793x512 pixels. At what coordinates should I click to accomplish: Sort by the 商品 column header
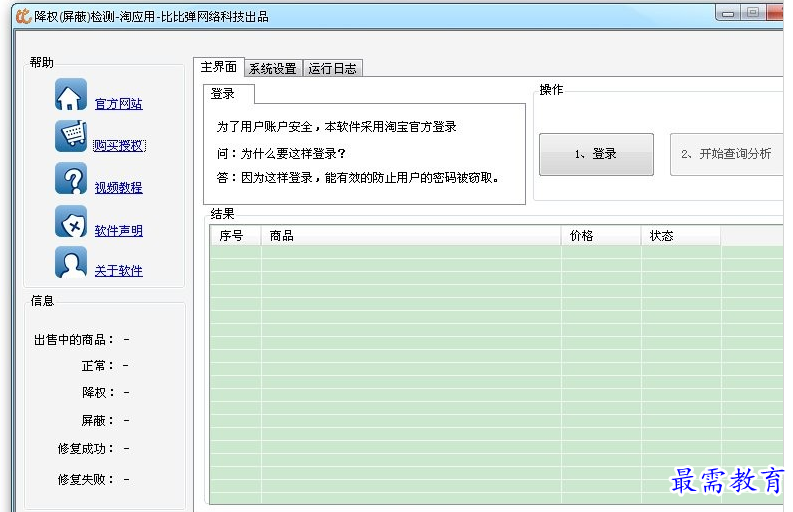pos(411,236)
